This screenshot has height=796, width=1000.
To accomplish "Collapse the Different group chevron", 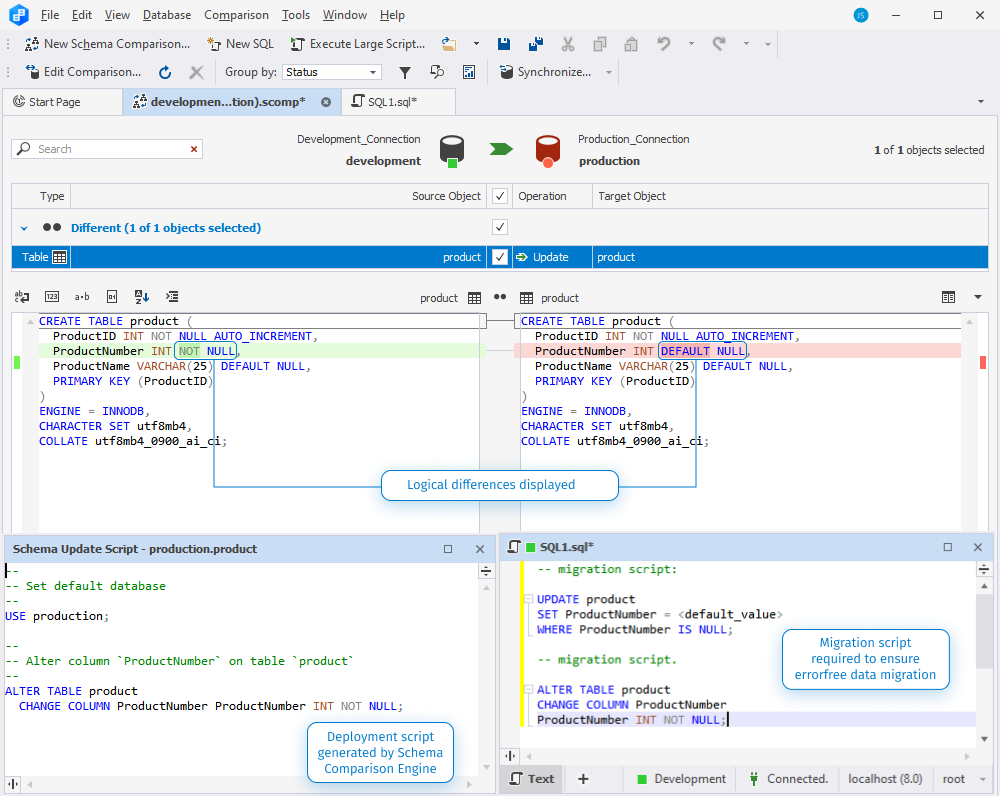I will 24,228.
